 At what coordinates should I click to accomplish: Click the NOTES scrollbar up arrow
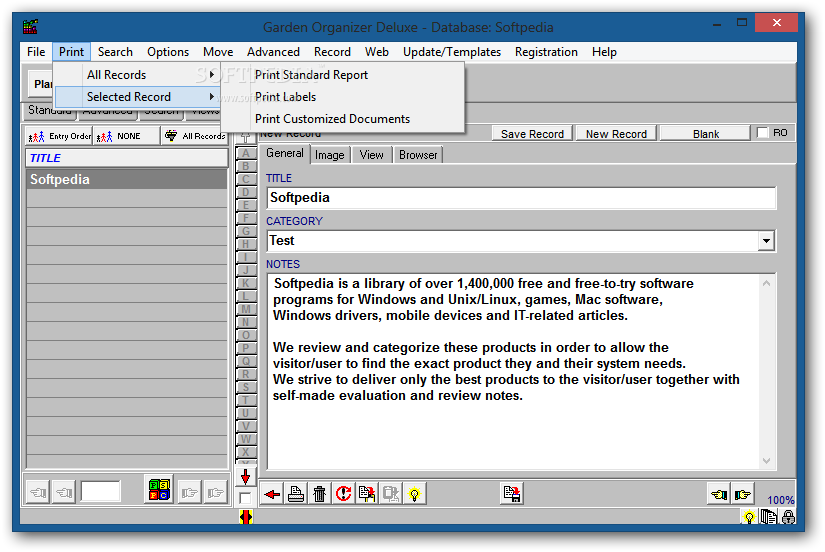[767, 283]
